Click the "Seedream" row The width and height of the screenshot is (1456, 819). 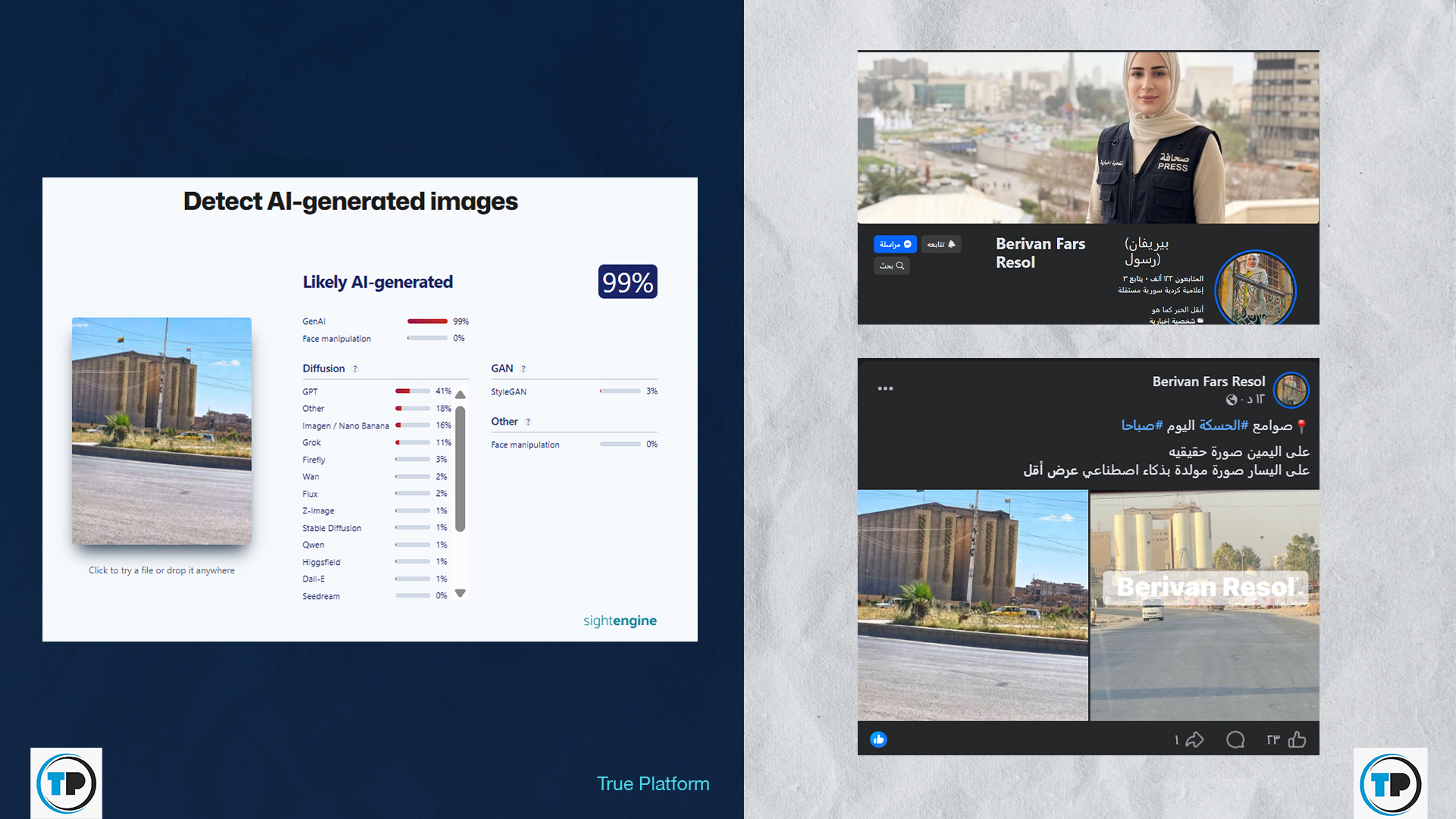[x=375, y=596]
